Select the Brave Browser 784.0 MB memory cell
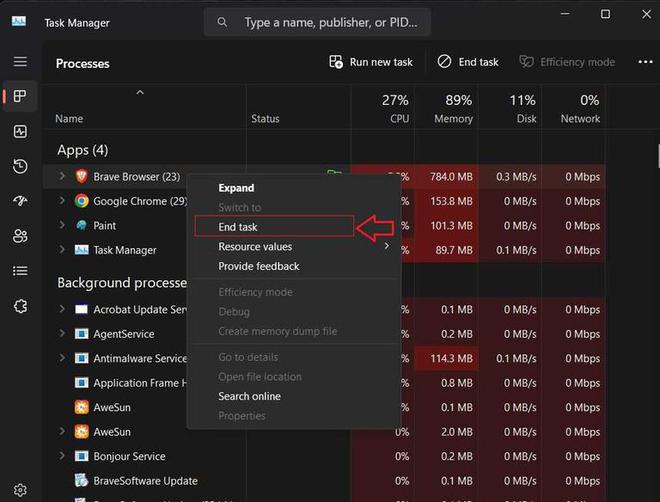Viewport: 660px width, 502px height. [447, 176]
